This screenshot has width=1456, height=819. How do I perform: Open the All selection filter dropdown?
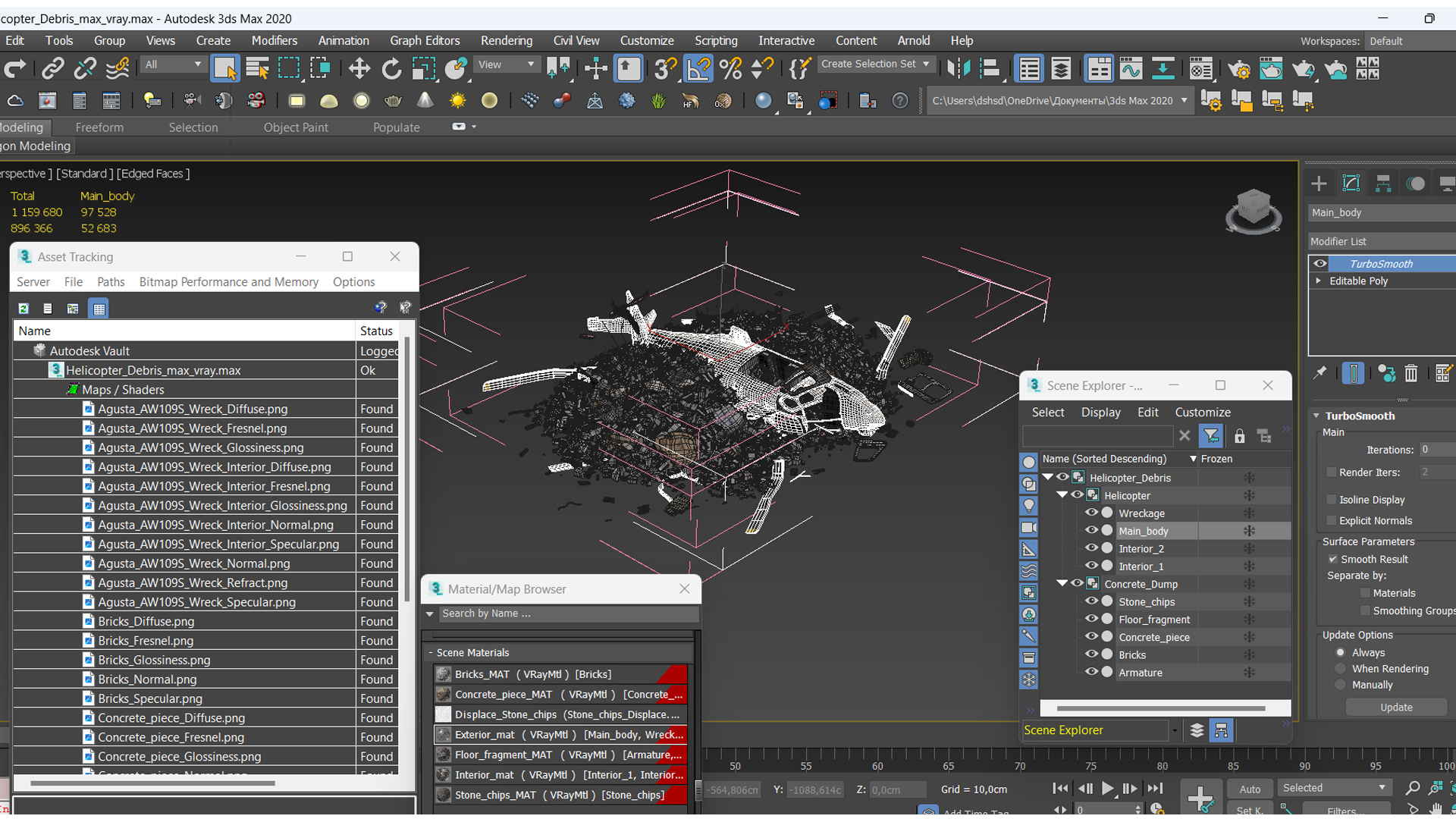click(173, 64)
